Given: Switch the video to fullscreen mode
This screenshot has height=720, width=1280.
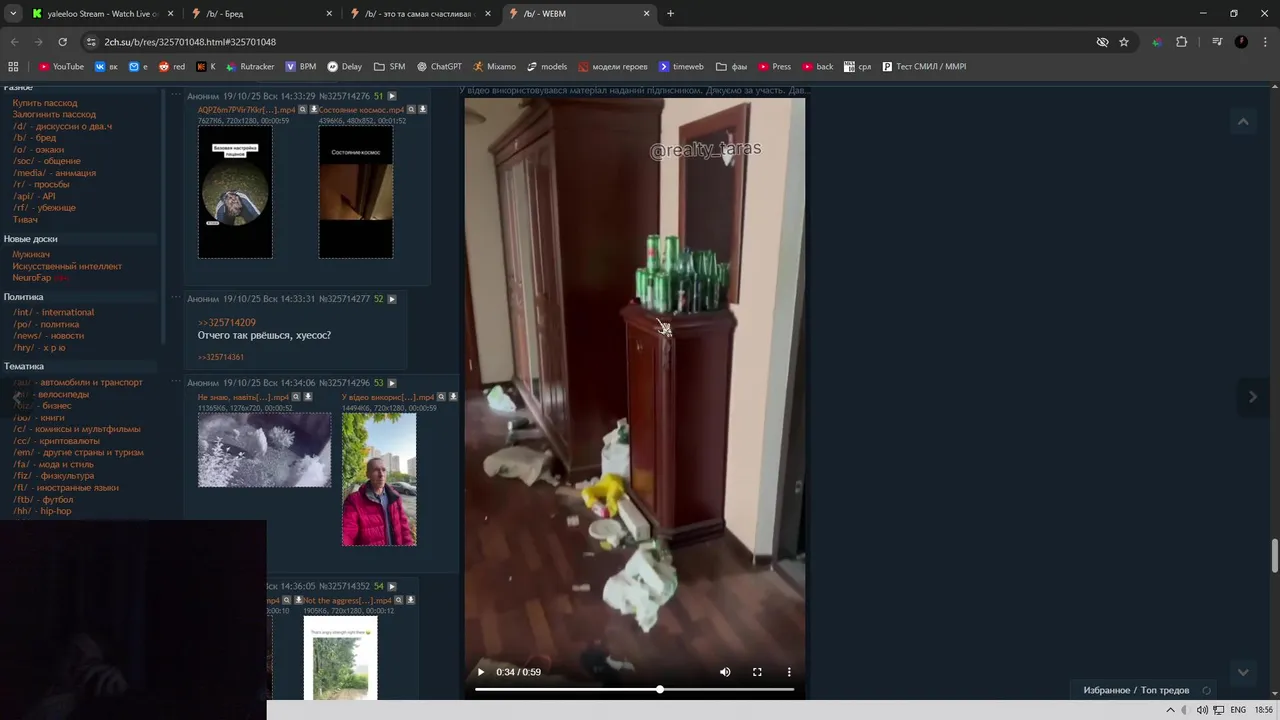Looking at the screenshot, I should (757, 672).
